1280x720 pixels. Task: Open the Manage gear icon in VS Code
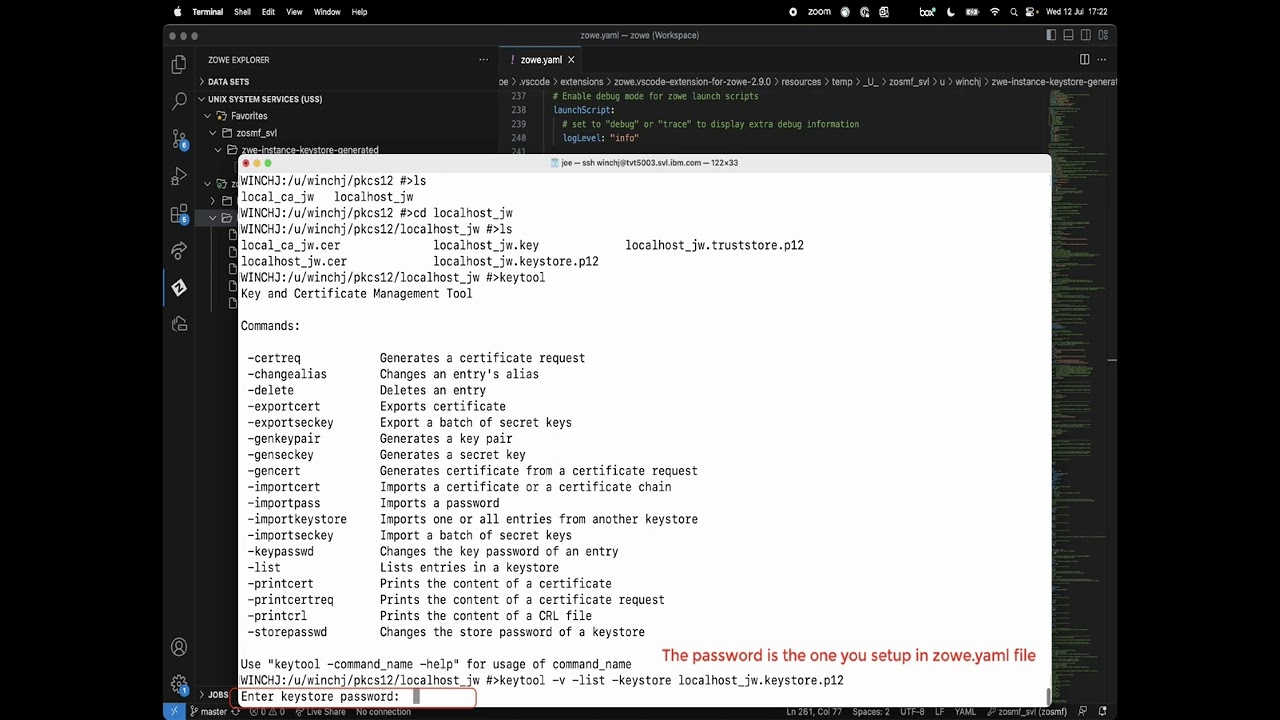(x=179, y=685)
